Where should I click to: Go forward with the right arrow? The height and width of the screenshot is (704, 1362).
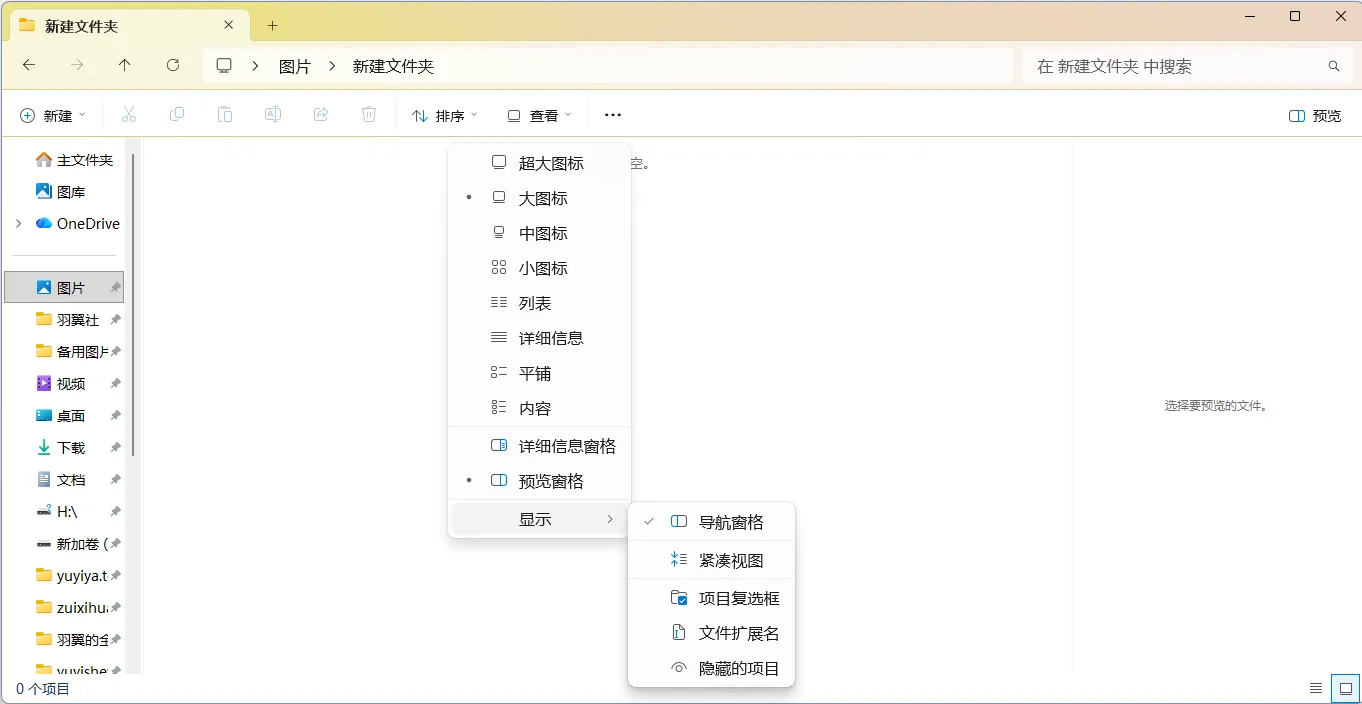tap(77, 65)
